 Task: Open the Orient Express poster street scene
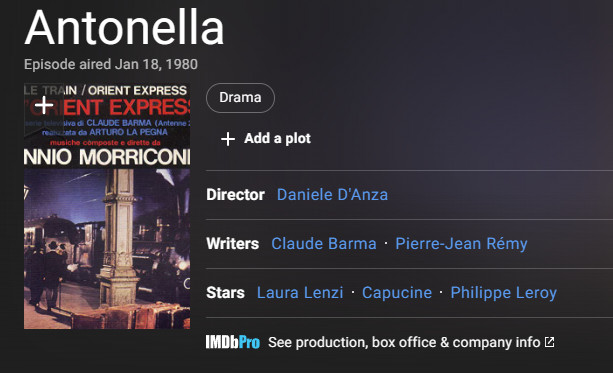point(107,249)
